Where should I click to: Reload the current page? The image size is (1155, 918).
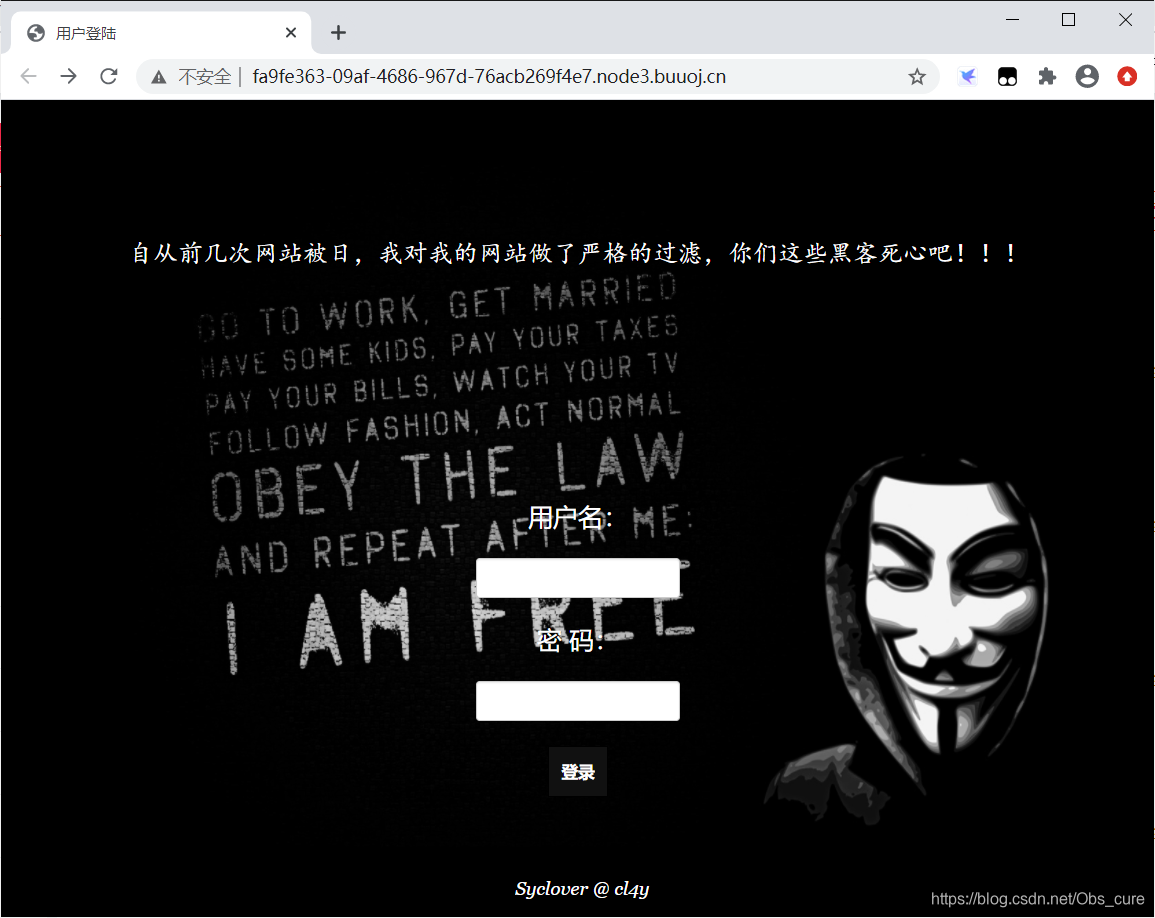(109, 77)
